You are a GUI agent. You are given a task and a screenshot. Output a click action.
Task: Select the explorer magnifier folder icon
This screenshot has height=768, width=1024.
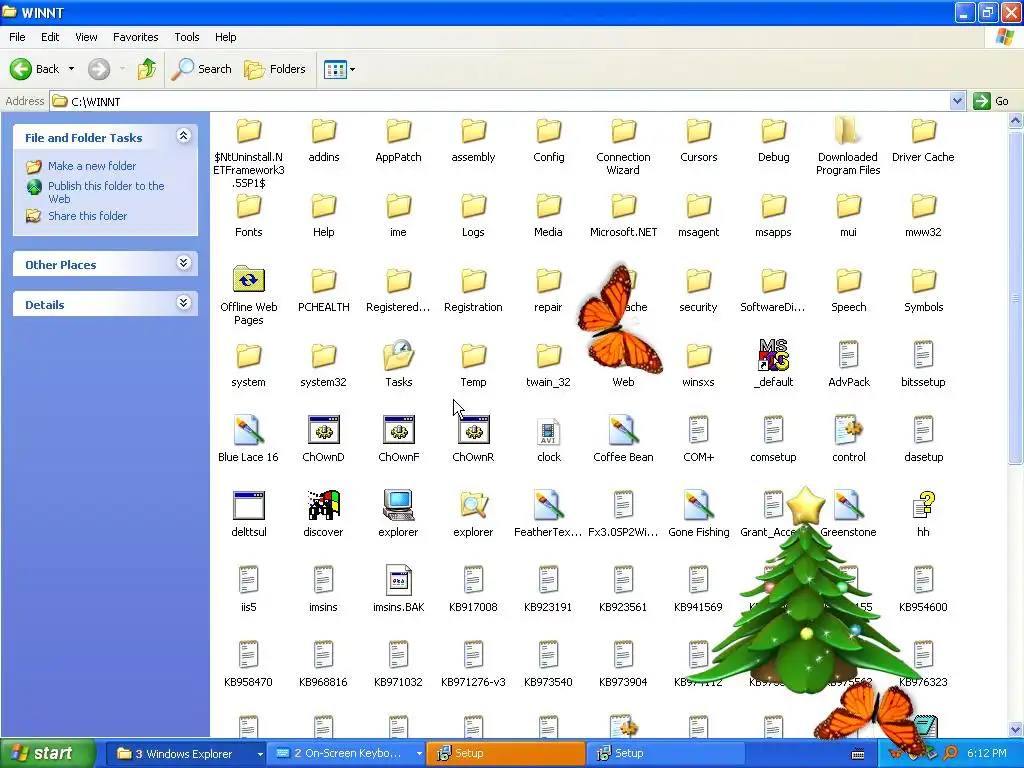(x=473, y=506)
